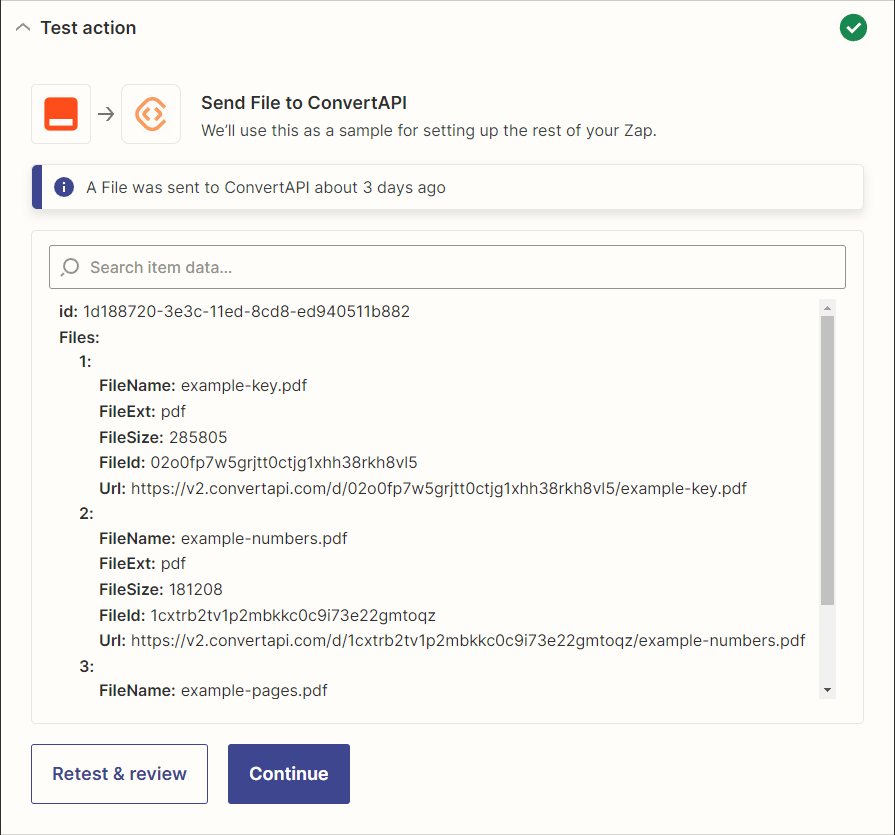This screenshot has height=835, width=895.
Task: Click the ConvertAPI app icon
Action: click(x=151, y=114)
